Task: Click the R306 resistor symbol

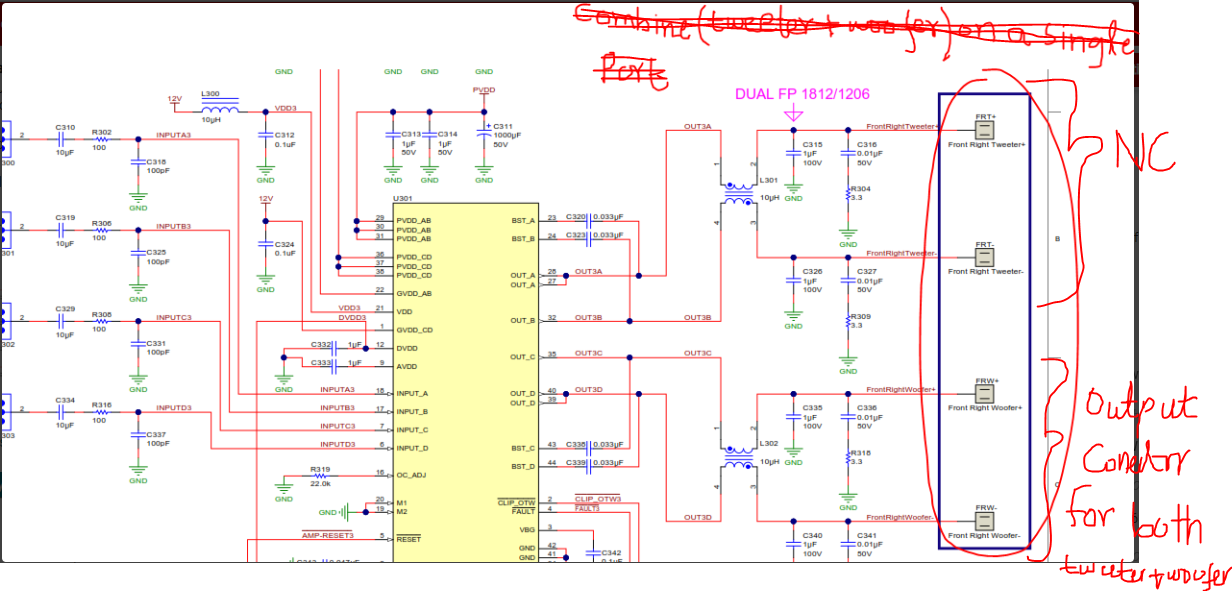Action: point(101,231)
